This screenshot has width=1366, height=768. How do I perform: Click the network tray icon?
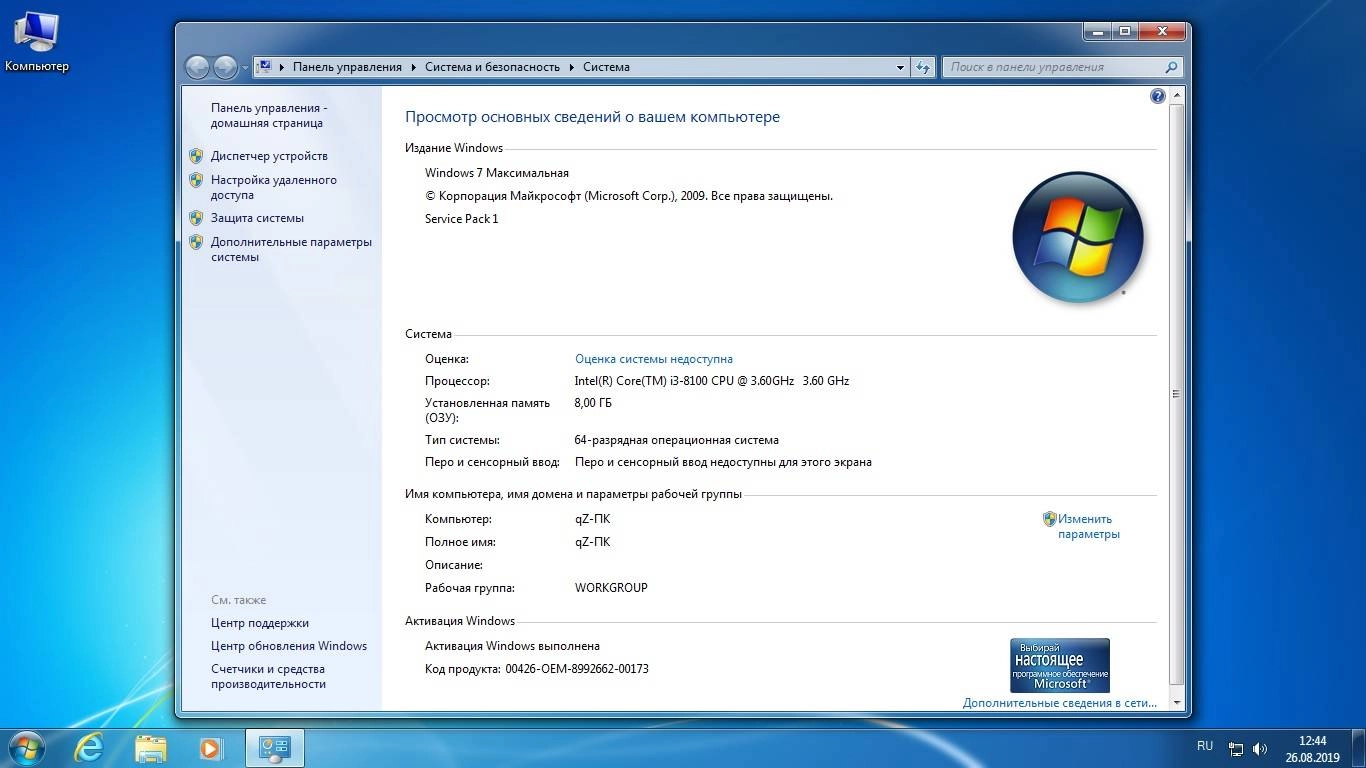(x=1236, y=748)
